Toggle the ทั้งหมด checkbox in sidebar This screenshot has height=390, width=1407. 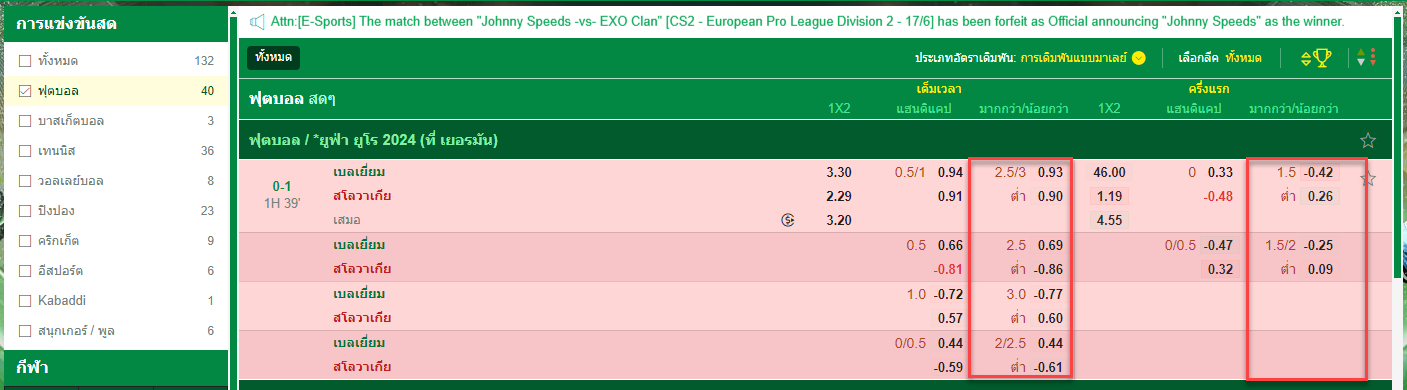[x=25, y=61]
